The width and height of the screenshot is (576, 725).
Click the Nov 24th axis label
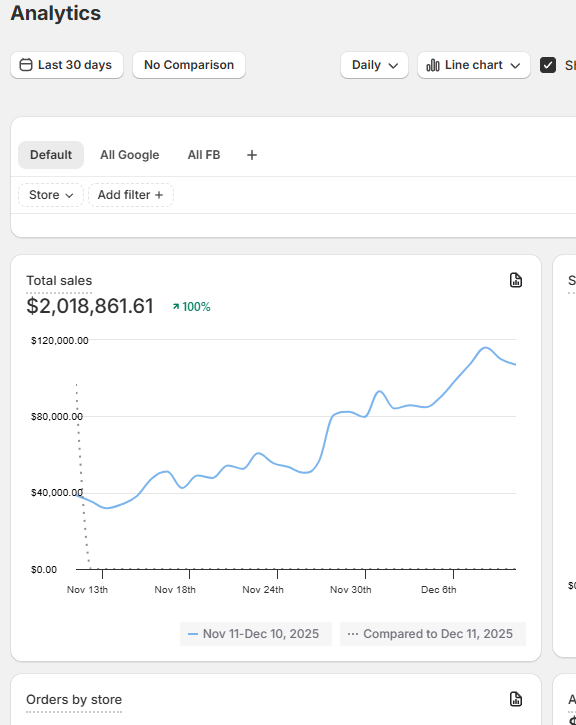tap(263, 590)
